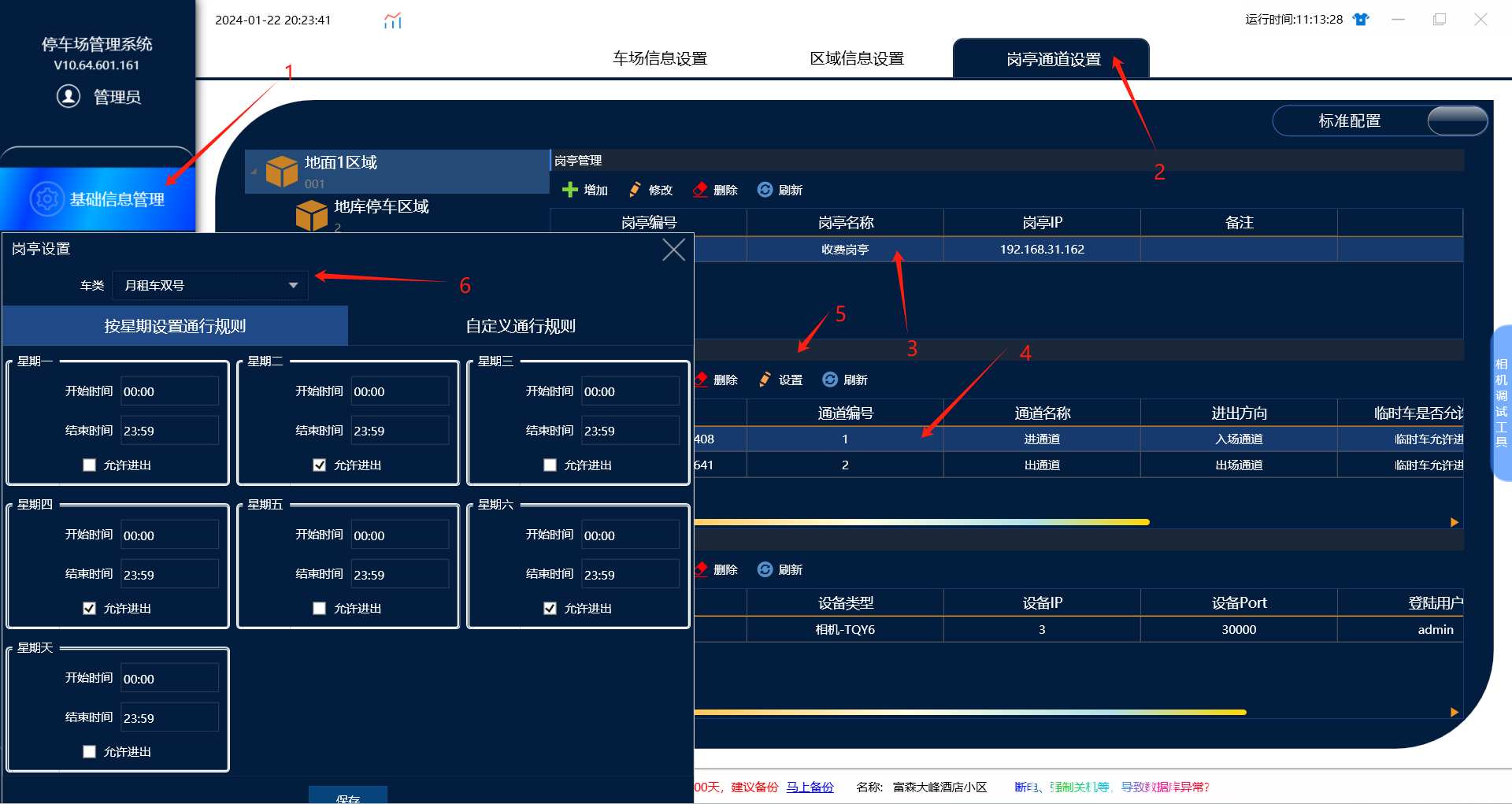Click the green plus Add icon in booth management
The height and width of the screenshot is (804, 1512).
570,190
